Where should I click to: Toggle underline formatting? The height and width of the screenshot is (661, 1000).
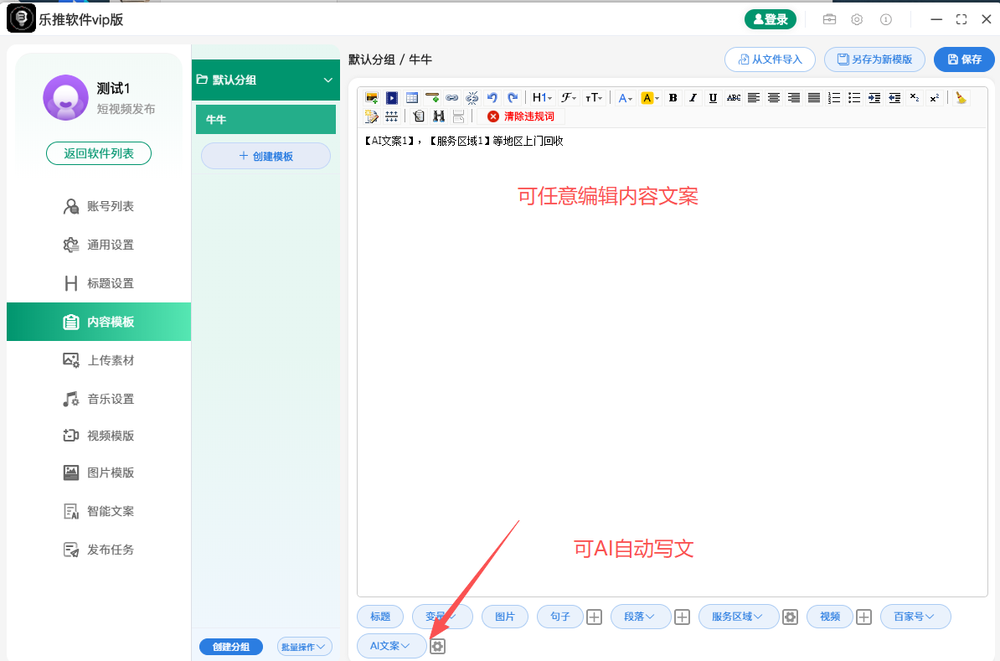(x=713, y=97)
